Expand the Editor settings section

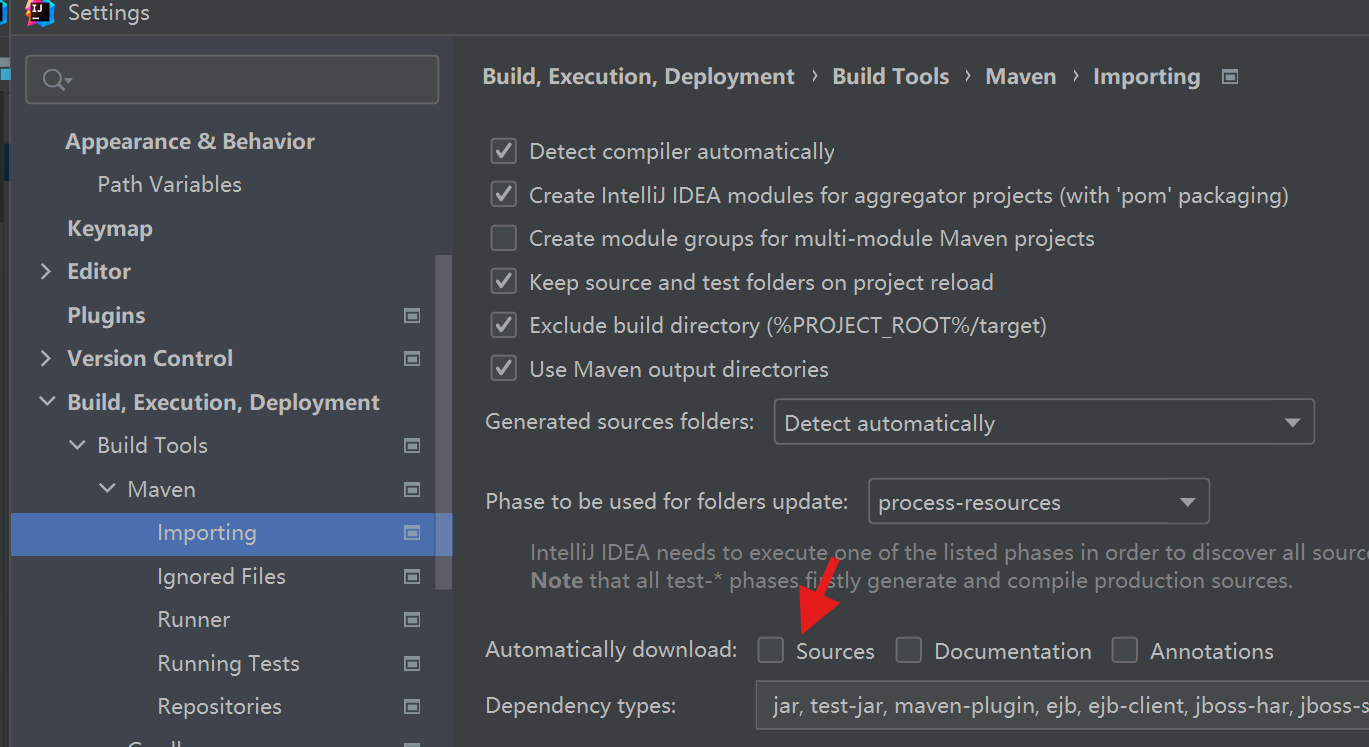tap(46, 271)
